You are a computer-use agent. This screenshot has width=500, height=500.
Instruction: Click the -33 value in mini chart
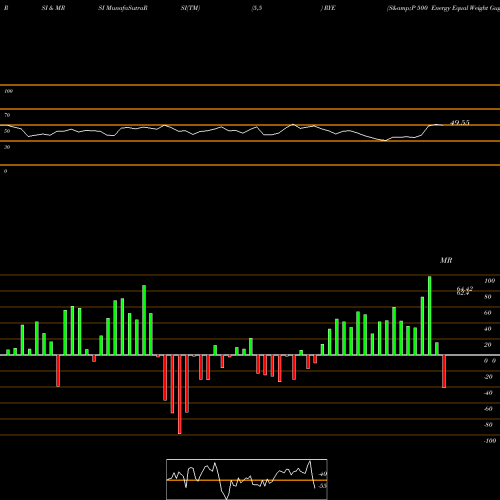pyautogui.click(x=322, y=486)
